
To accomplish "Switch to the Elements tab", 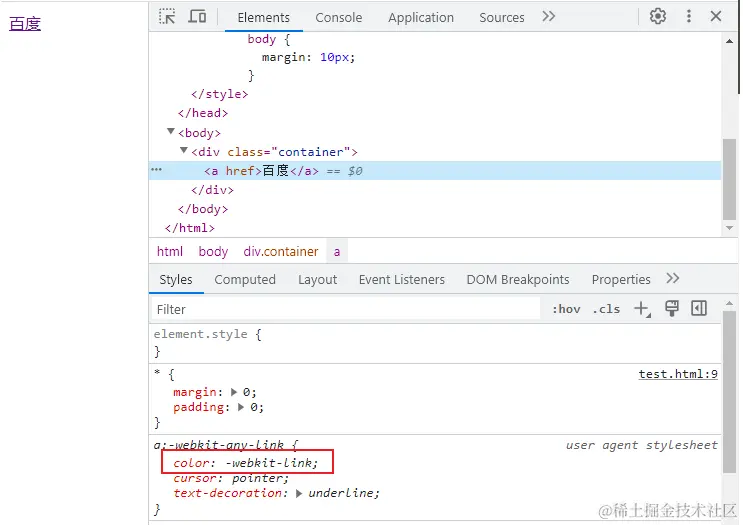I will coord(263,18).
